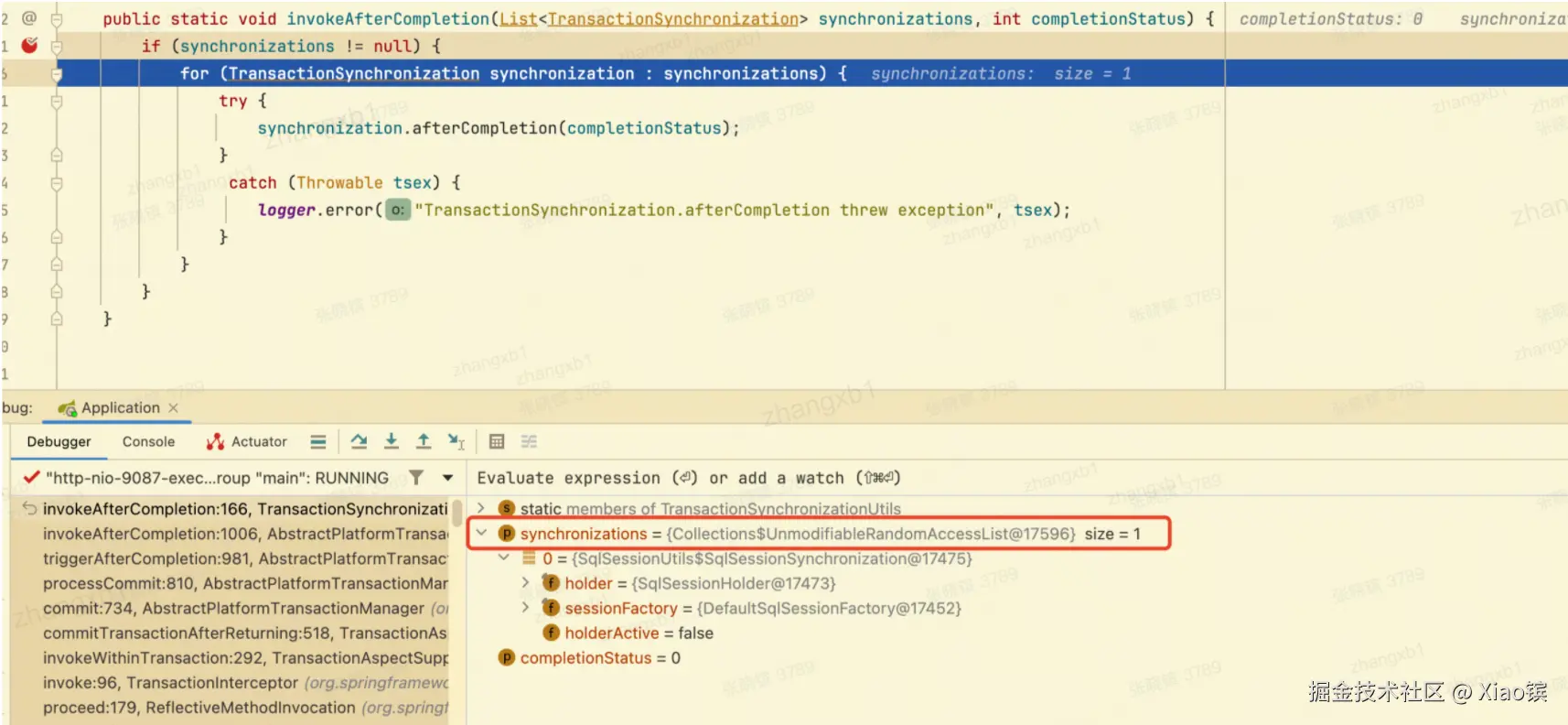Image resolution: width=1568 pixels, height=725 pixels.
Task: Click the Run to Cursor icon
Action: point(456,442)
